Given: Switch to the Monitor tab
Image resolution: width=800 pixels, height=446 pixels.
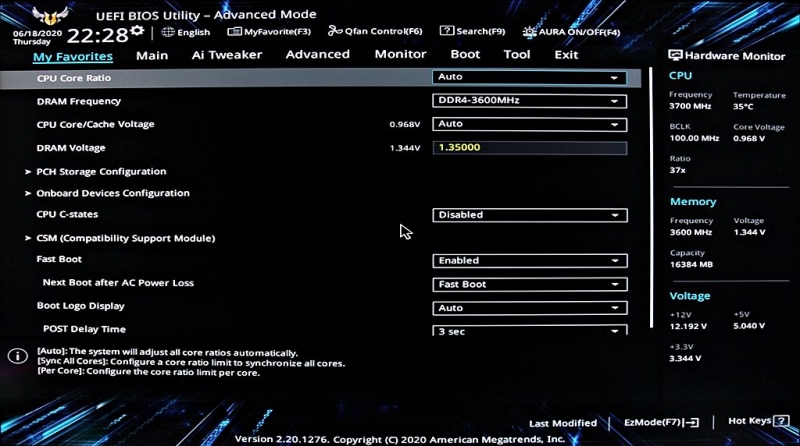Looking at the screenshot, I should click(x=401, y=54).
